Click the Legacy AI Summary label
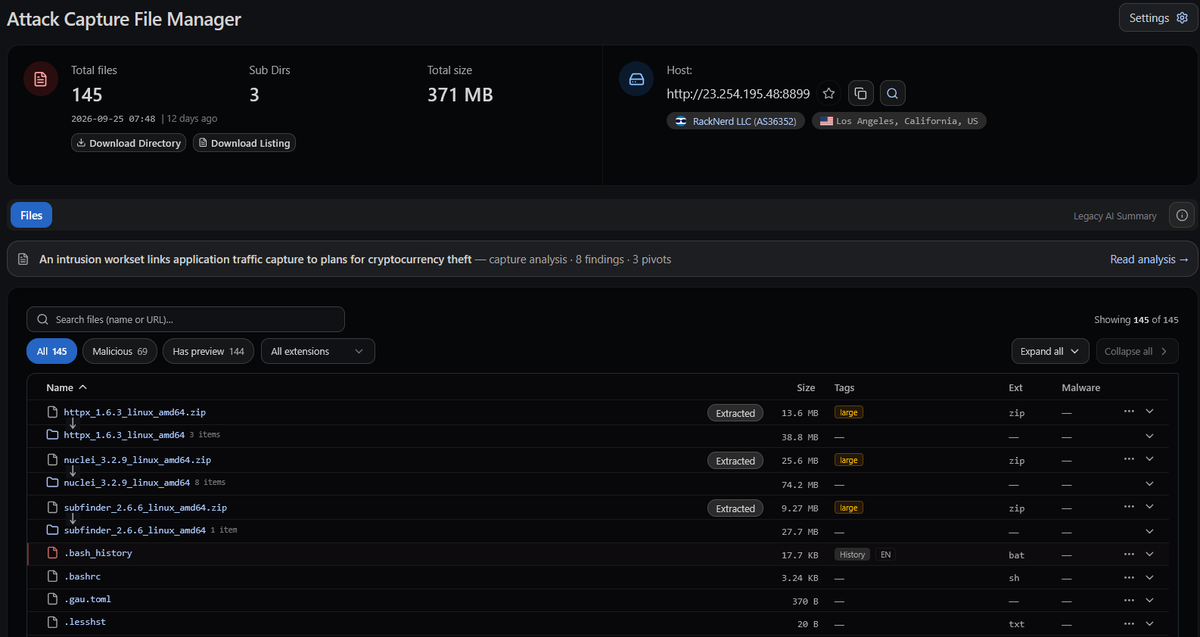The height and width of the screenshot is (637, 1200). (1115, 216)
